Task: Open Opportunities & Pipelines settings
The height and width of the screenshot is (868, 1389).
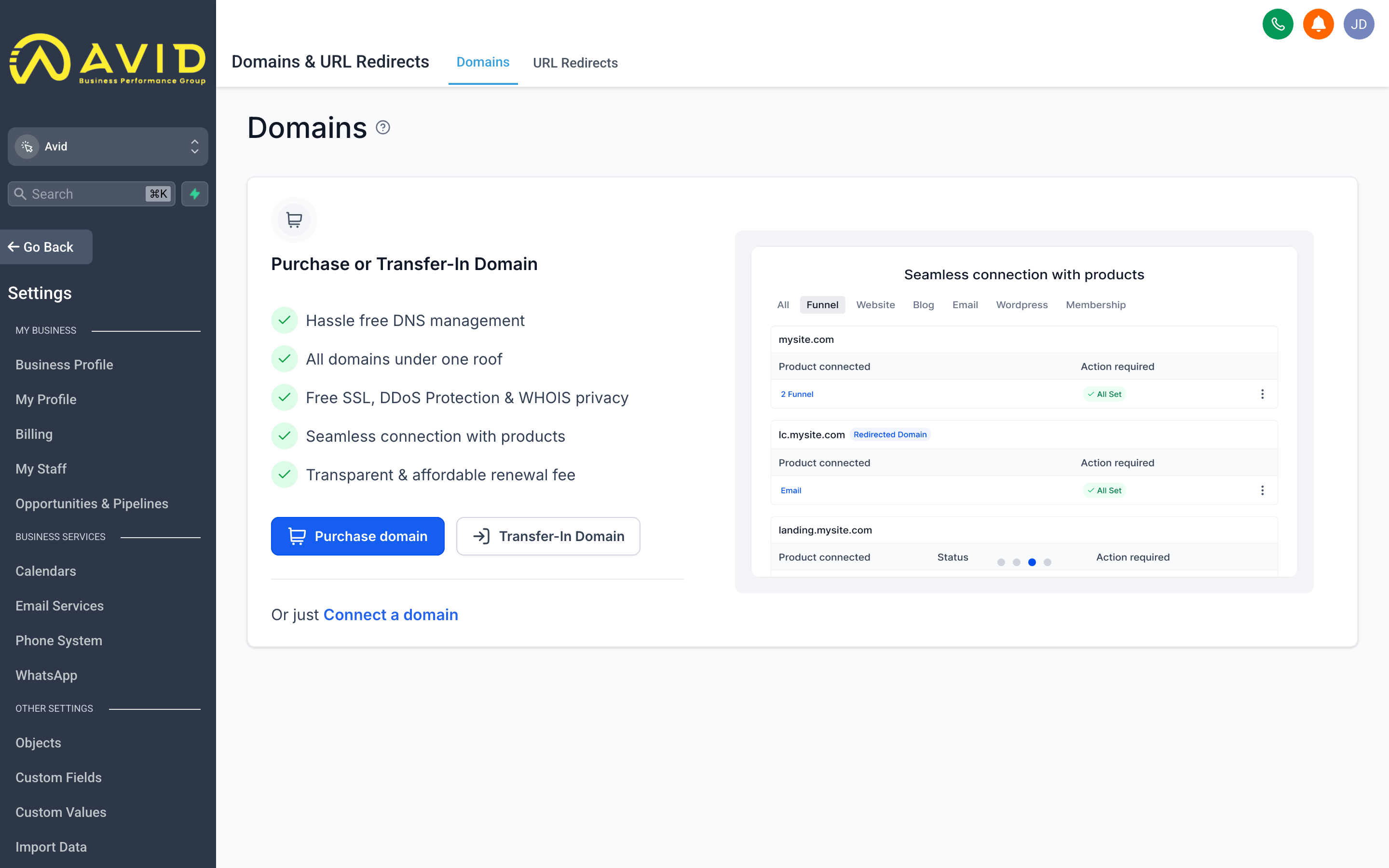Action: click(92, 503)
